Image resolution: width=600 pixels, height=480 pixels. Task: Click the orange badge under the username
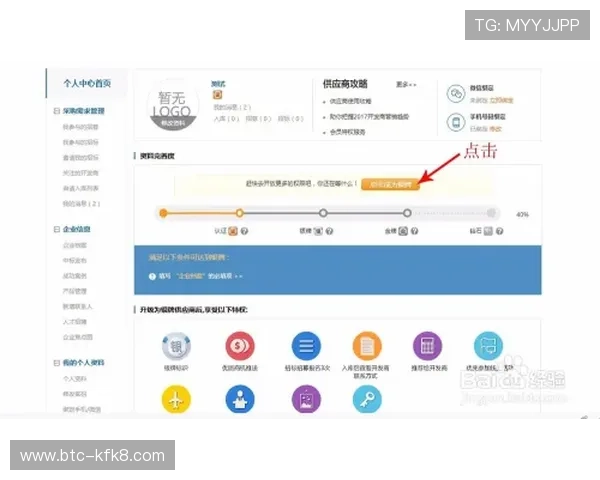[217, 95]
